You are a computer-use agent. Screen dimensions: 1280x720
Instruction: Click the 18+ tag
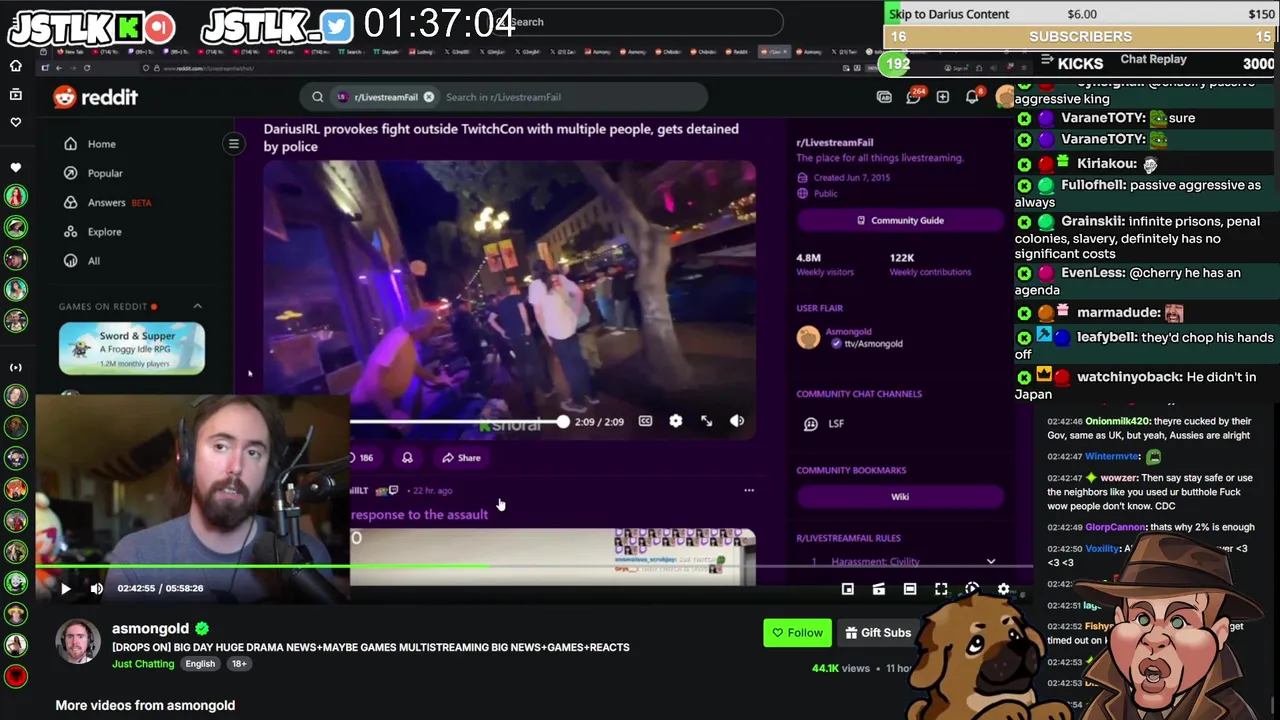coord(239,664)
